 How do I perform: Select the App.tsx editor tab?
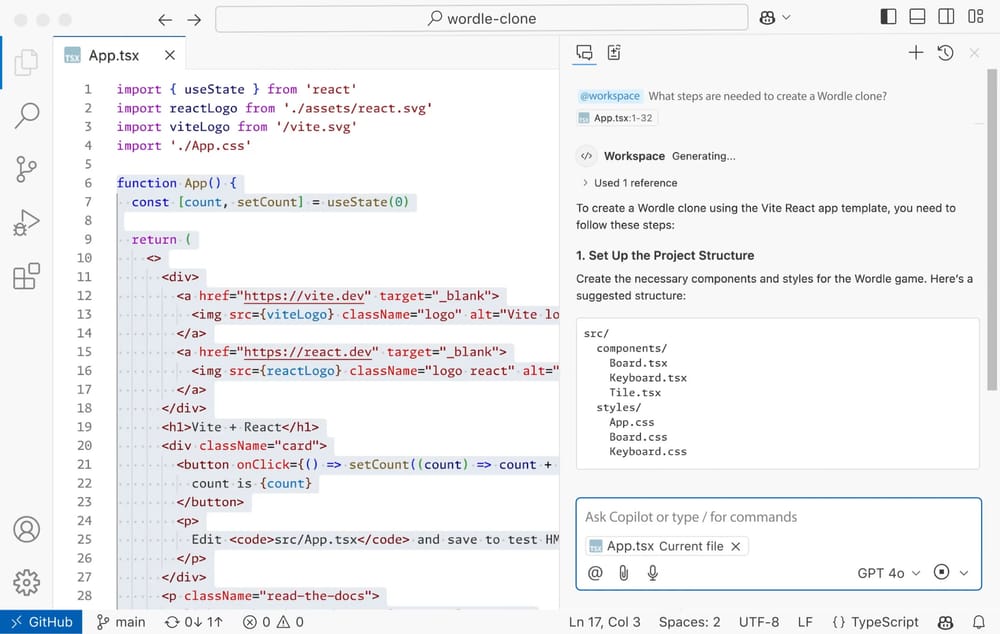click(114, 56)
